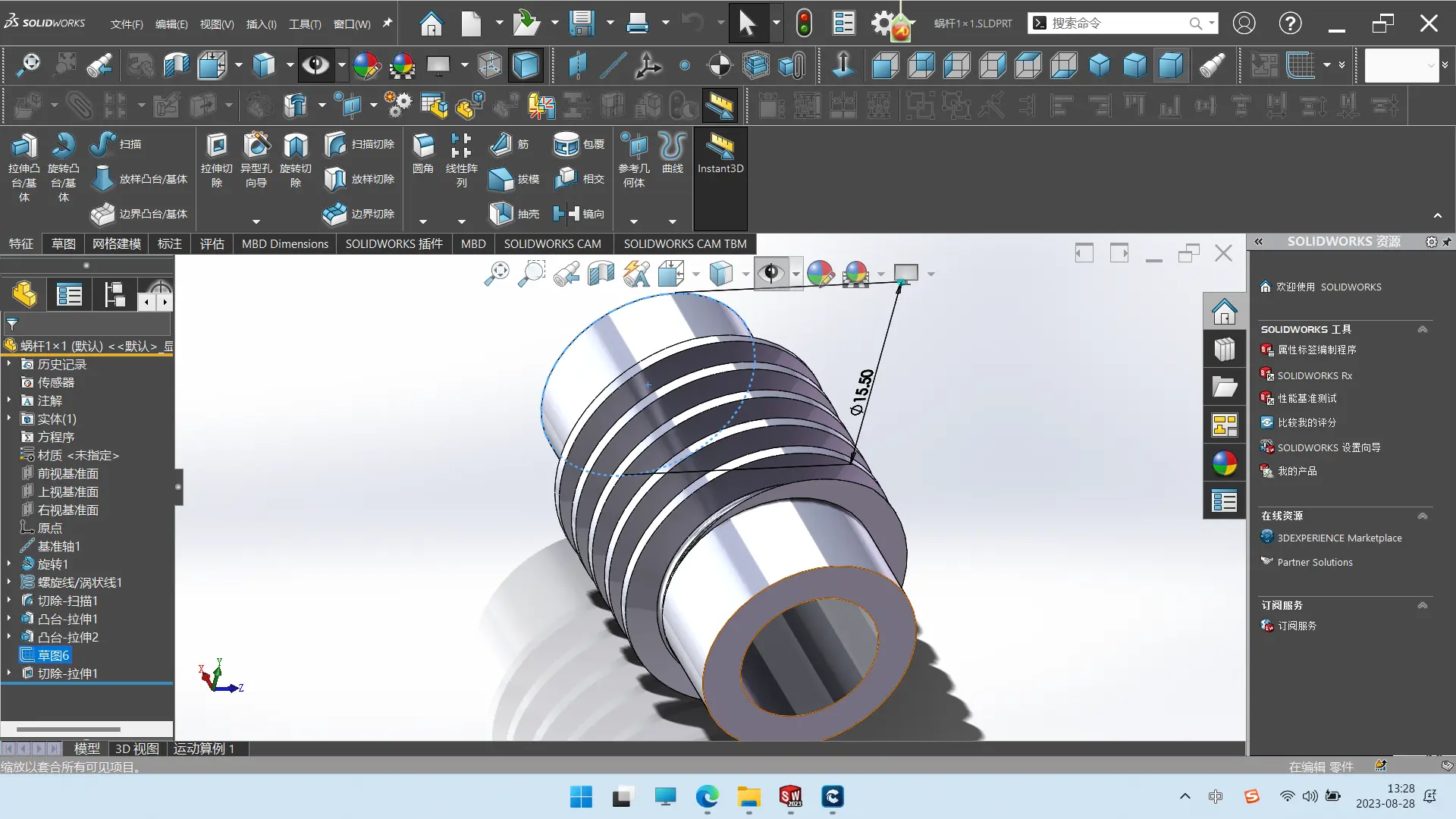
Task: Open the Appearances tab in the task pane
Action: pyautogui.click(x=1225, y=463)
